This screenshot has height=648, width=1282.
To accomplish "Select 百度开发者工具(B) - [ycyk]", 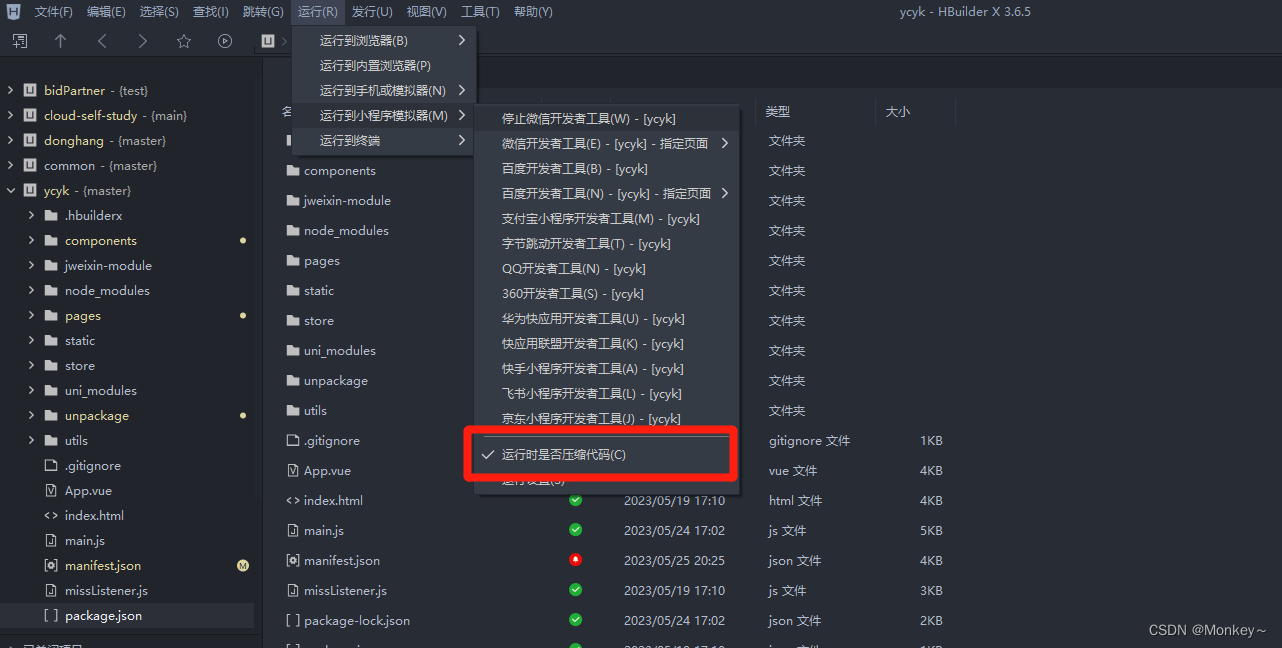I will pyautogui.click(x=606, y=168).
